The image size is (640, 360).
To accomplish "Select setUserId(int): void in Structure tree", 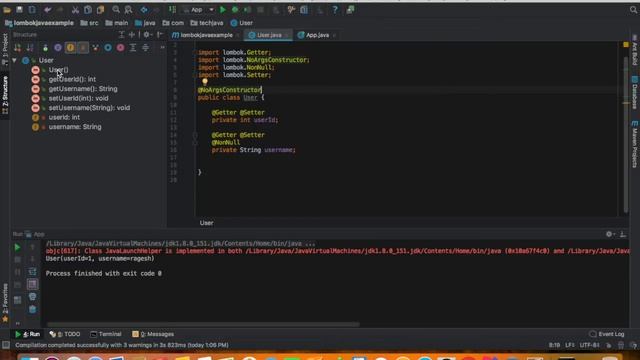I will (78, 98).
